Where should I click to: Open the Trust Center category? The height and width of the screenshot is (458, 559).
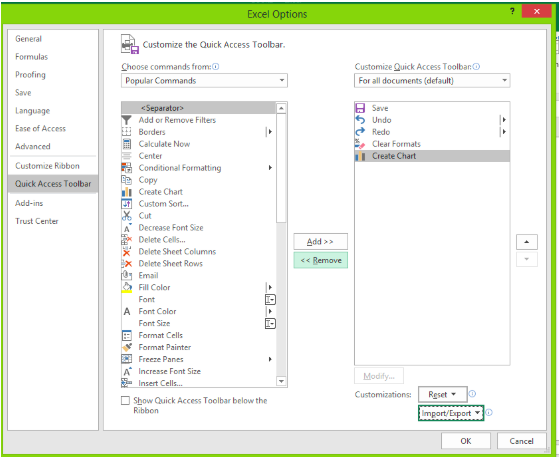pos(37,221)
